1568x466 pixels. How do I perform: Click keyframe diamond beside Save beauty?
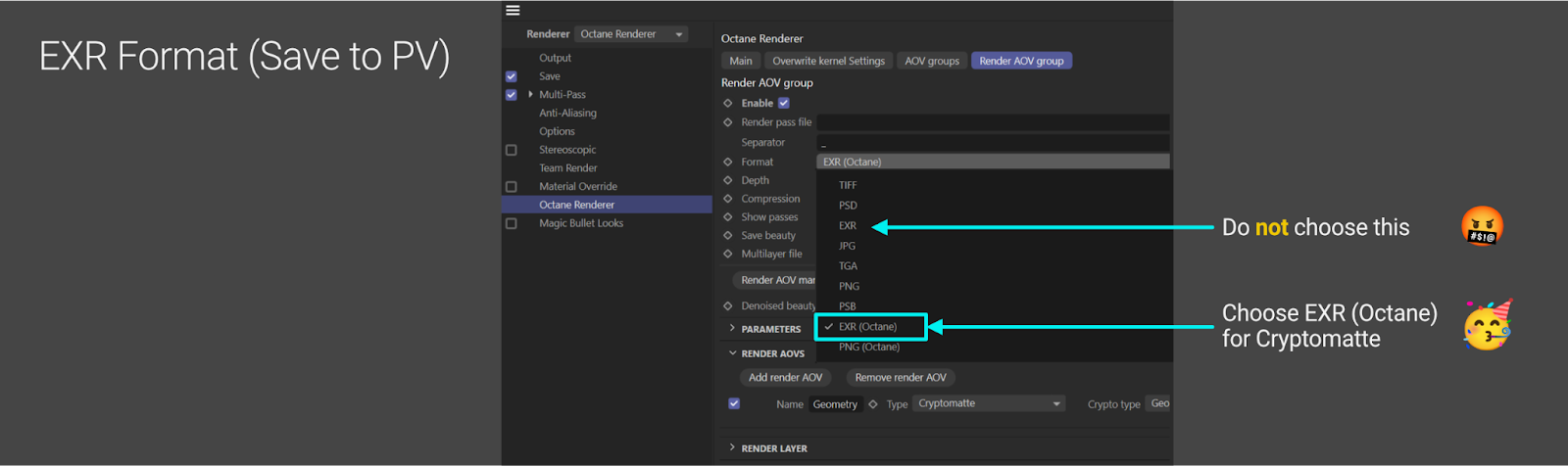pos(728,236)
